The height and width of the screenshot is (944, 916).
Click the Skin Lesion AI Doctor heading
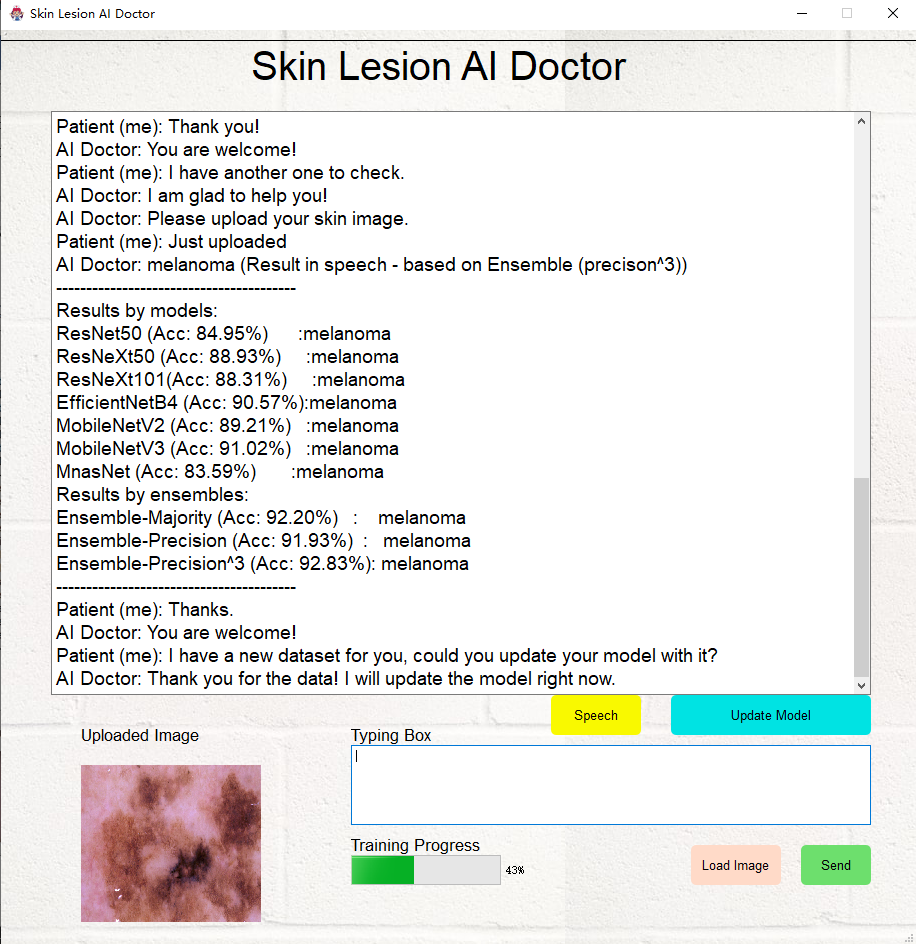438,66
